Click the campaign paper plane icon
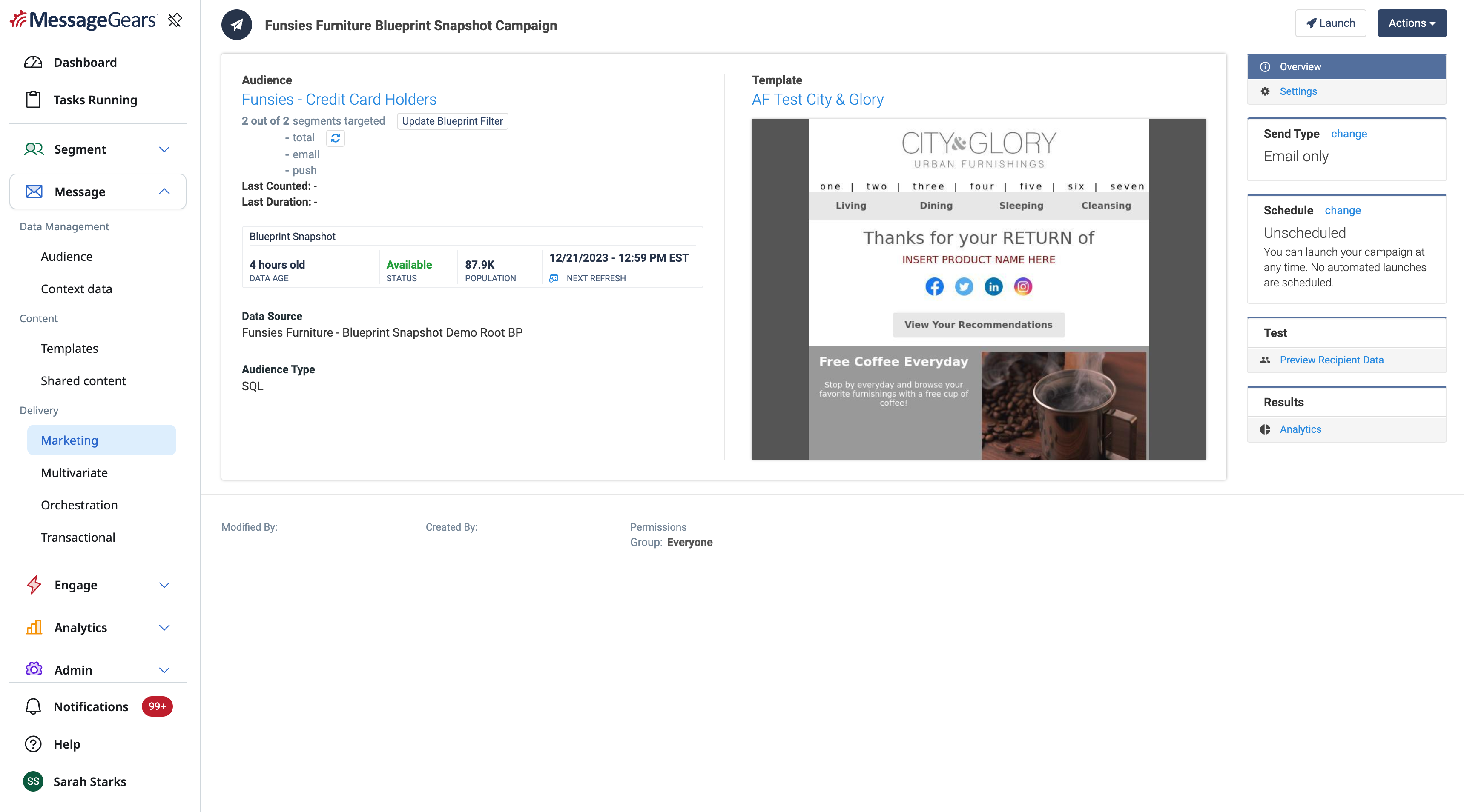Viewport: 1464px width, 812px height. pos(237,25)
